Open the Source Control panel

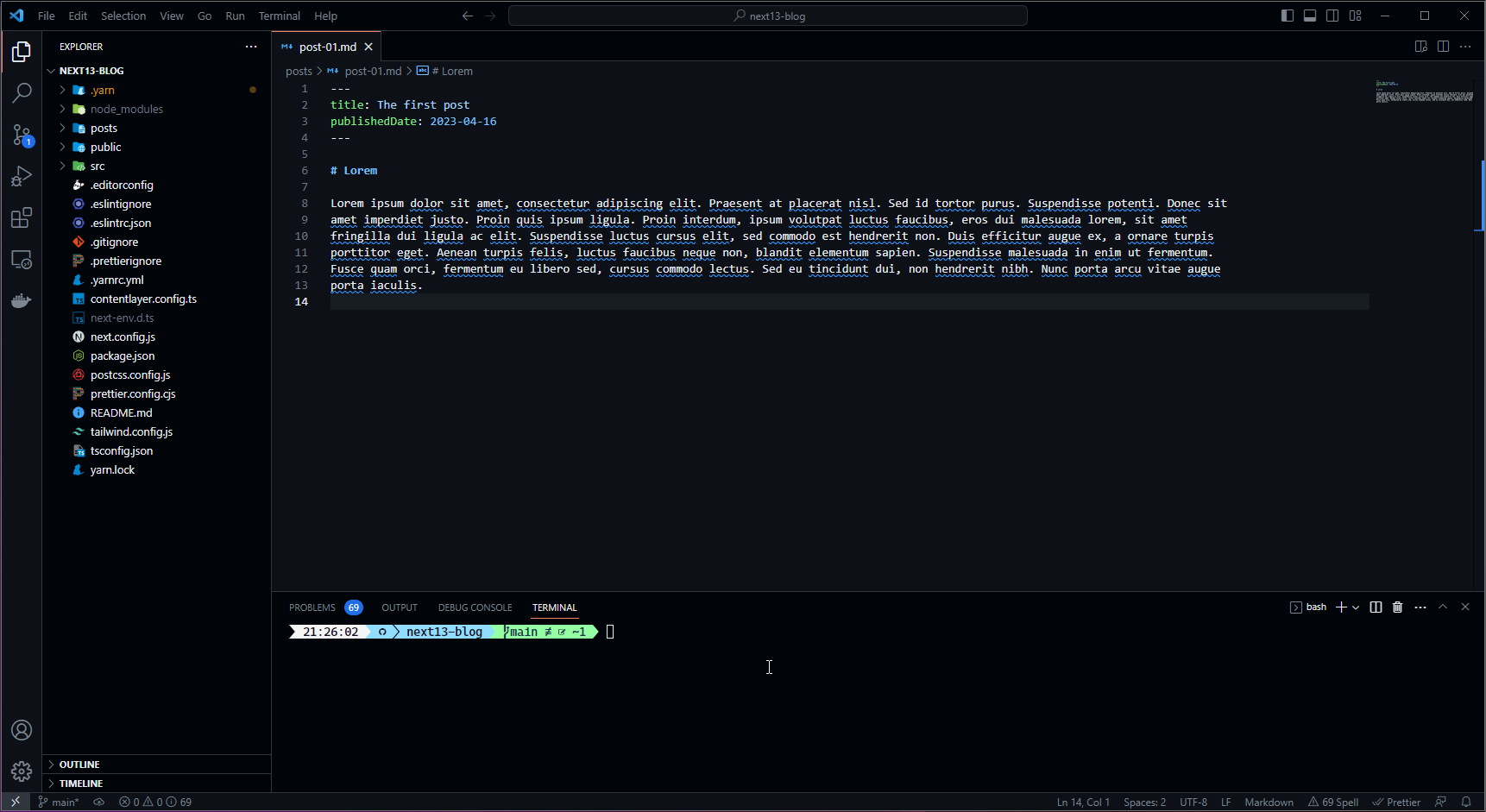(22, 135)
